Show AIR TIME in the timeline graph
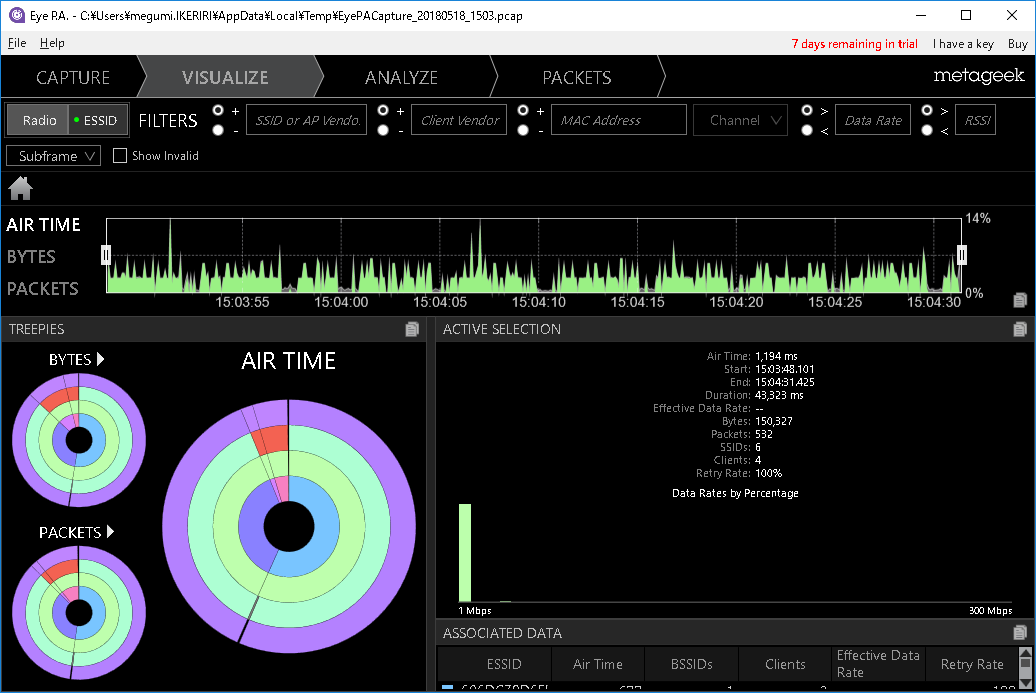Screen dimensions: 1036x693 [43, 225]
